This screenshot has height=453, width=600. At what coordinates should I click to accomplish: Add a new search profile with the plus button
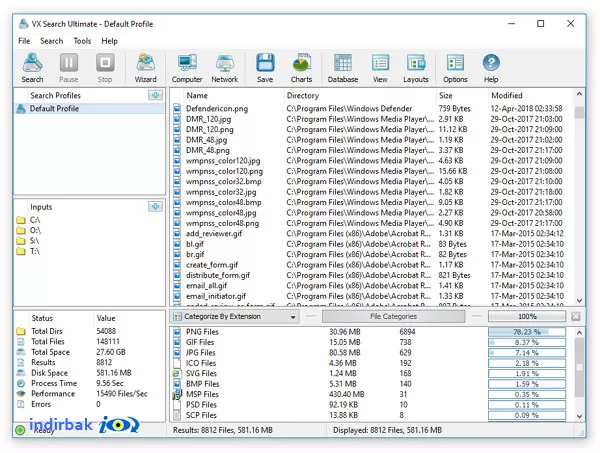point(155,95)
